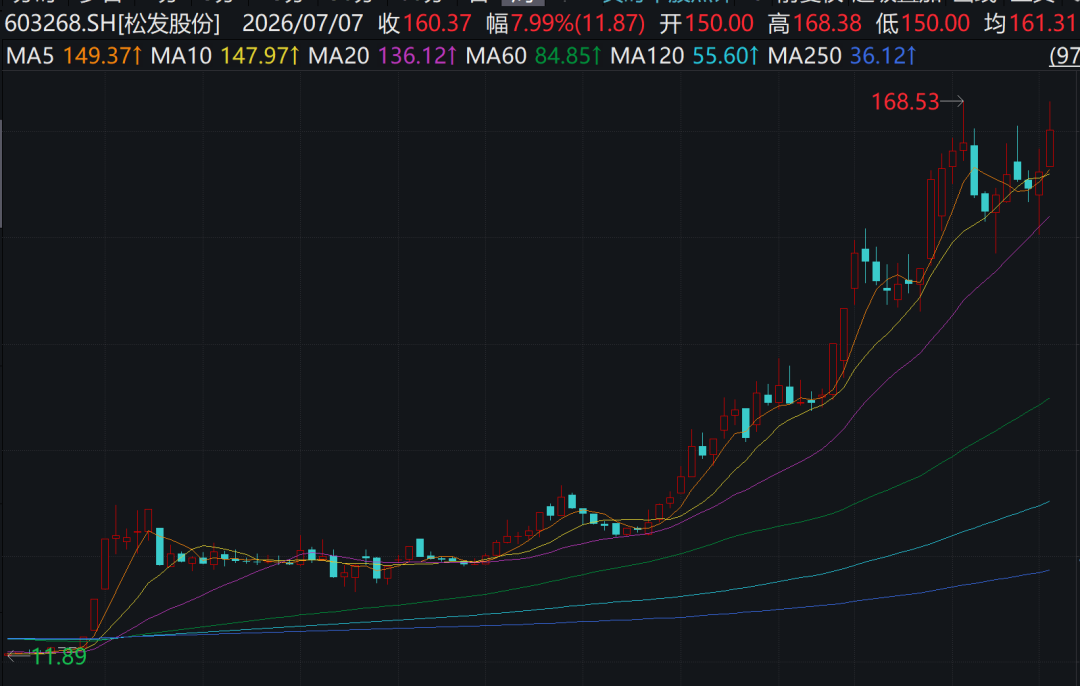Click the arrow next to 168.53

tap(953, 102)
